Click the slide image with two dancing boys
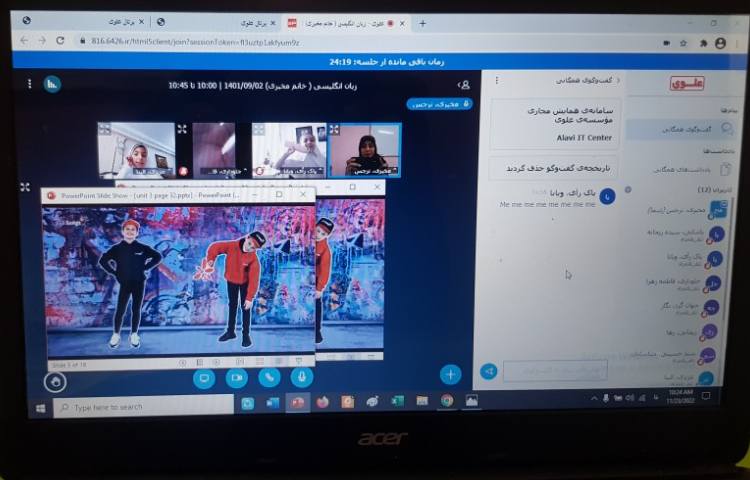Viewport: 750px width, 480px height. point(178,281)
